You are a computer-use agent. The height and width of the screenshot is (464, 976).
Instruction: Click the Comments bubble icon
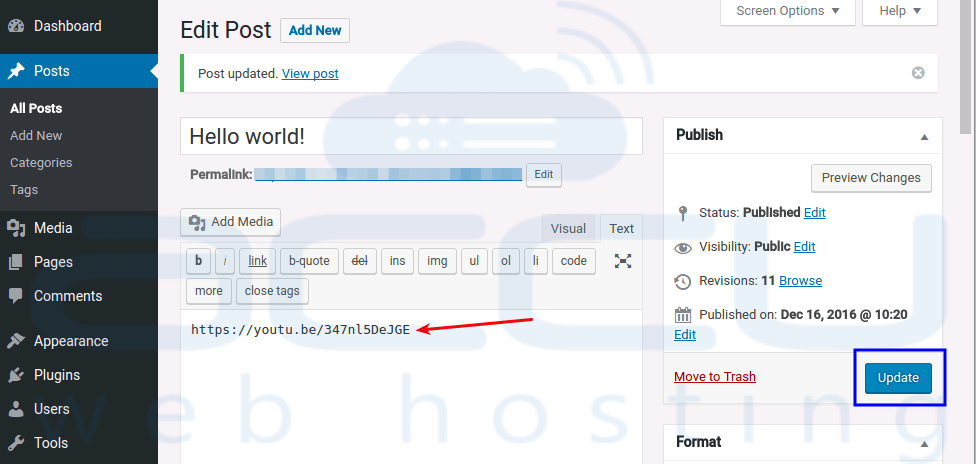coord(16,296)
